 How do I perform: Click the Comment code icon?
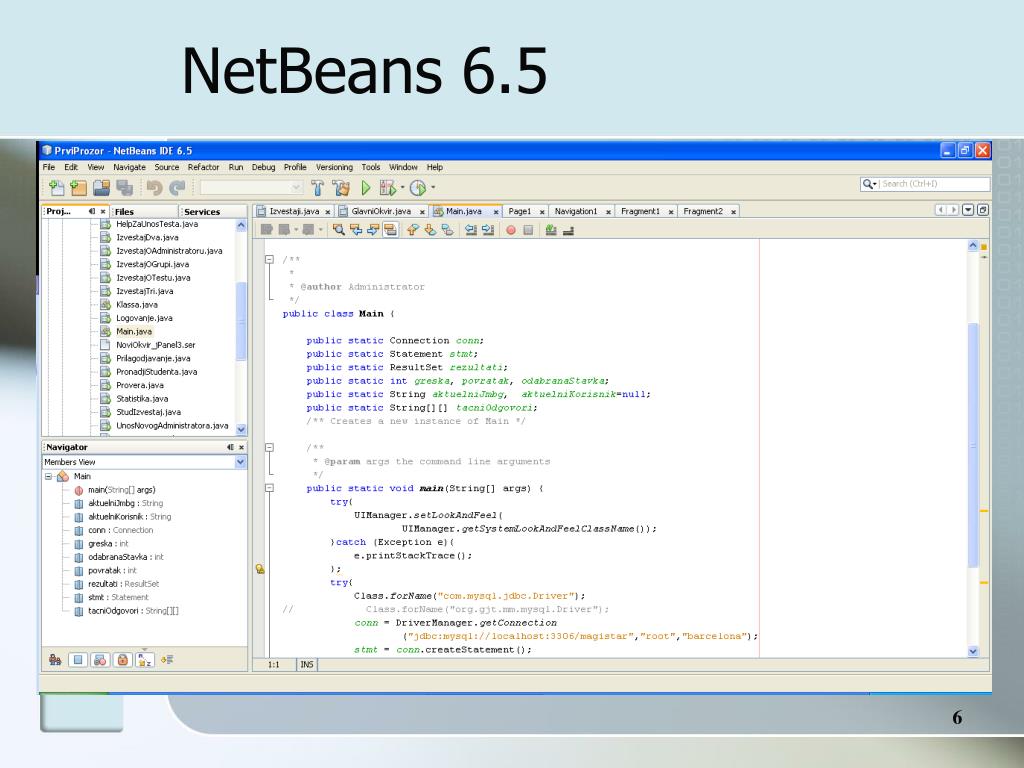point(551,230)
